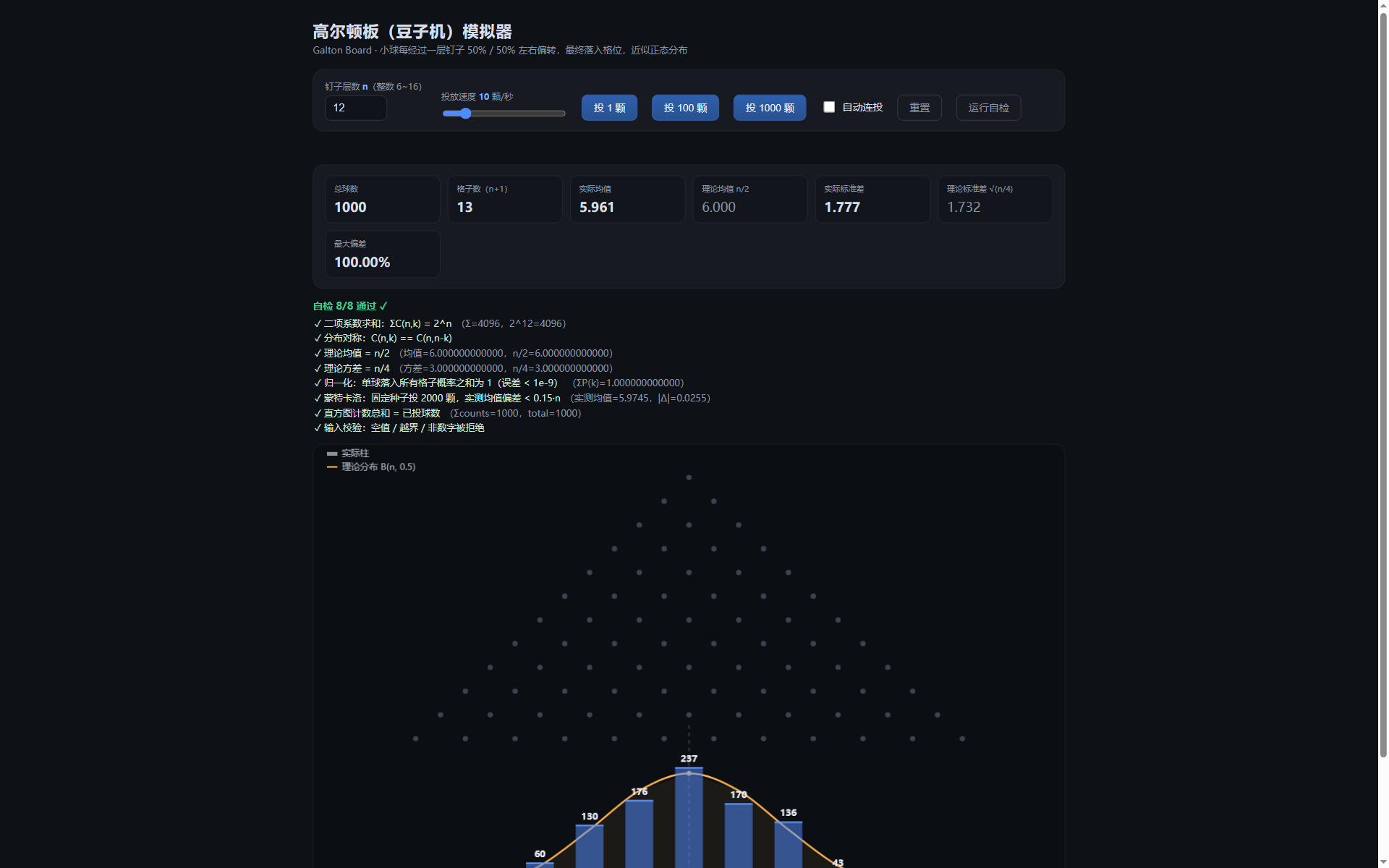The width and height of the screenshot is (1389, 868).
Task: Click the 蒙特卡洛 check result line
Action: 512,398
